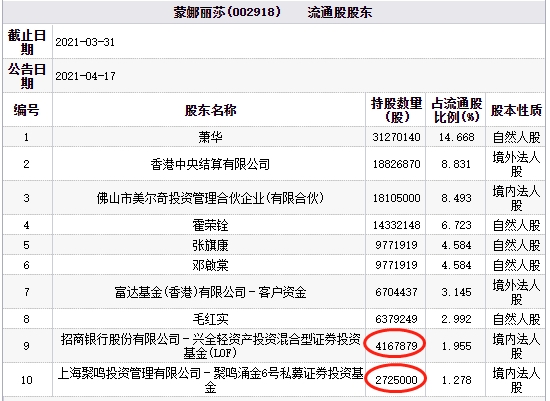This screenshot has height=401, width=550.
Task: Click 境外法人股 in 香港中央结算 row
Action: click(516, 164)
